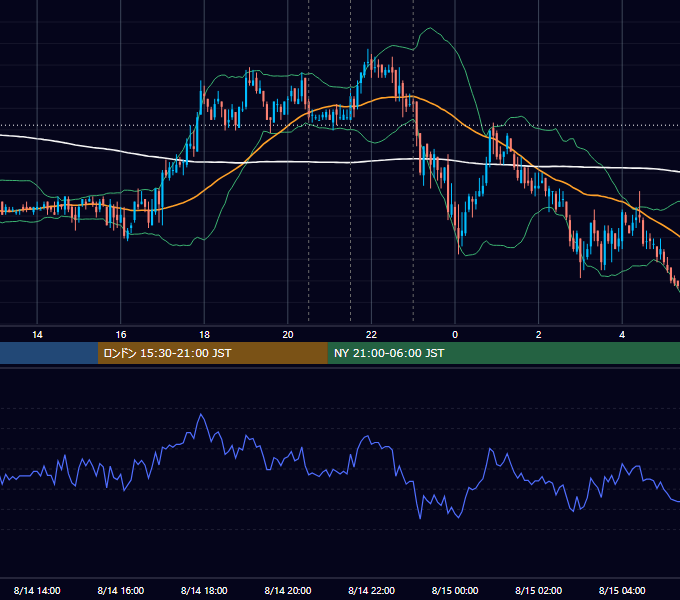Click the 4 hour axis label

tap(622, 335)
